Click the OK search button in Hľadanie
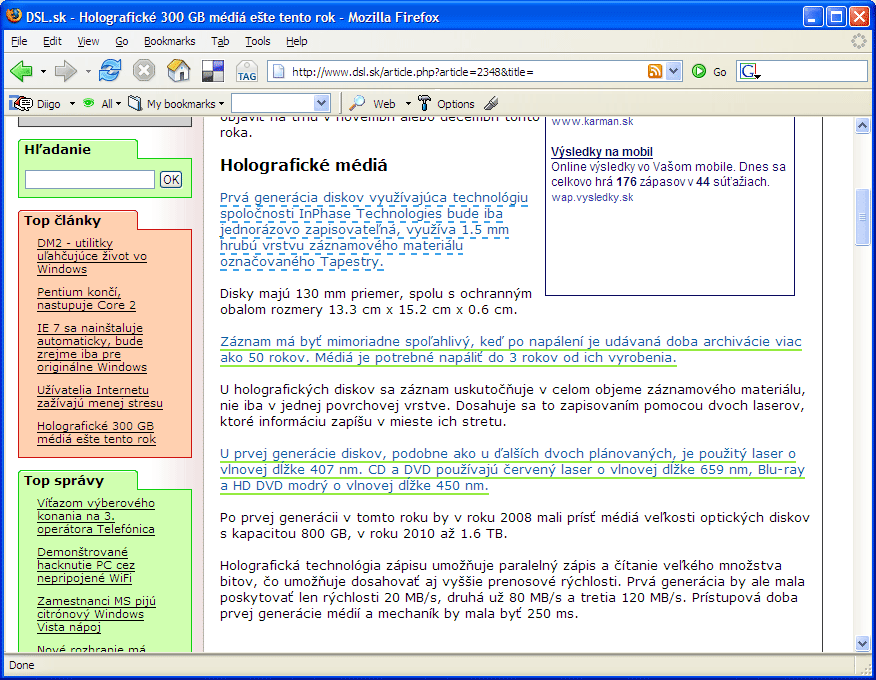 click(171, 179)
